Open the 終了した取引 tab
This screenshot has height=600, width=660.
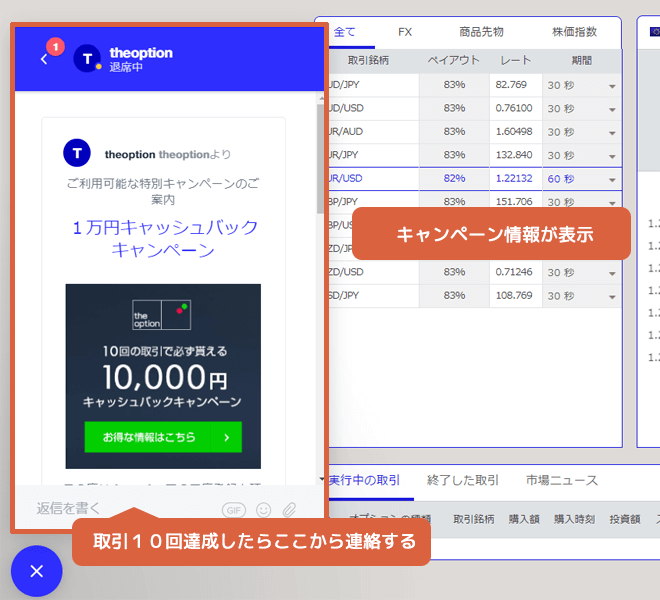coord(463,480)
